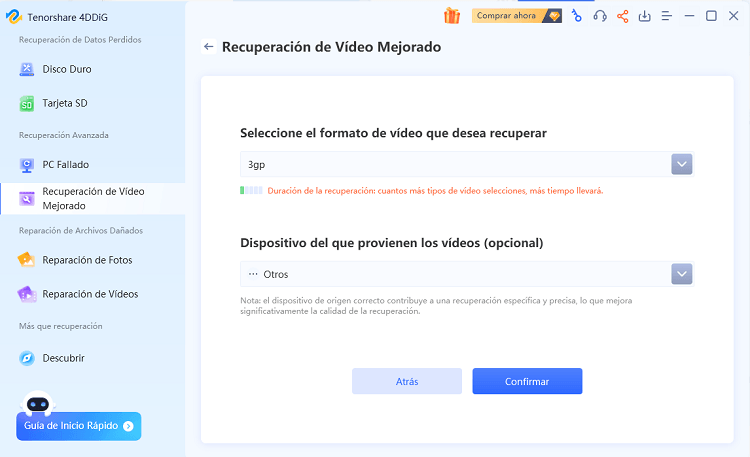
Task: Open Reparación de Fotos
Action: point(86,260)
